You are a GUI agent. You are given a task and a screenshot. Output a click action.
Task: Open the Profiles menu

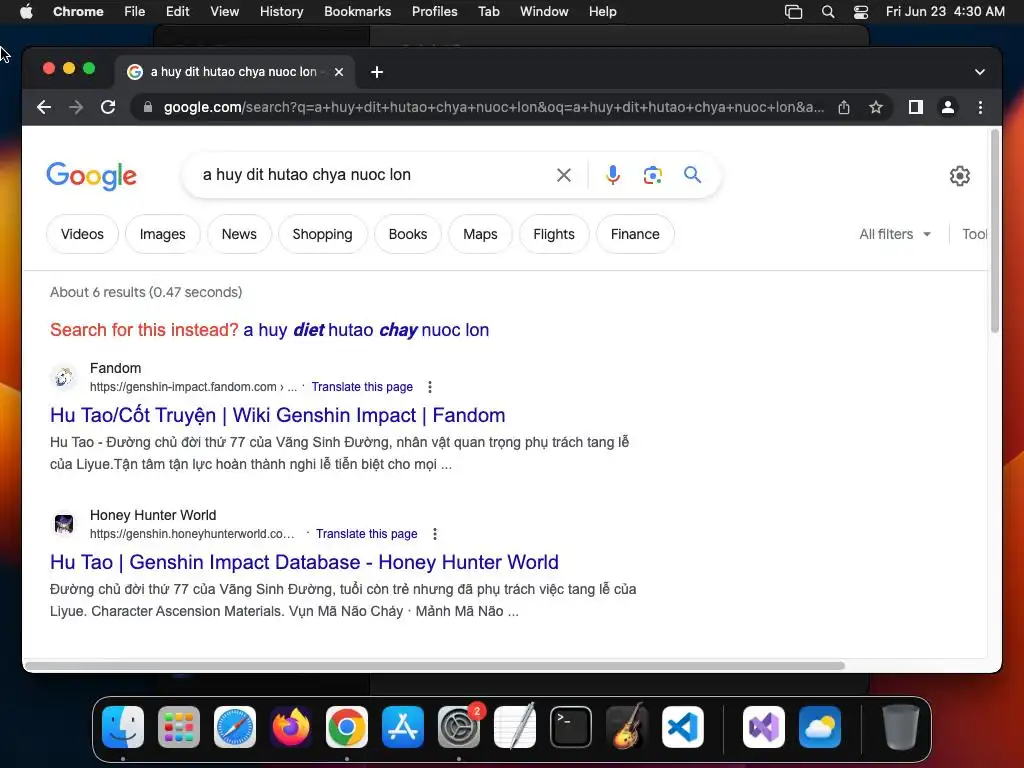tap(434, 12)
